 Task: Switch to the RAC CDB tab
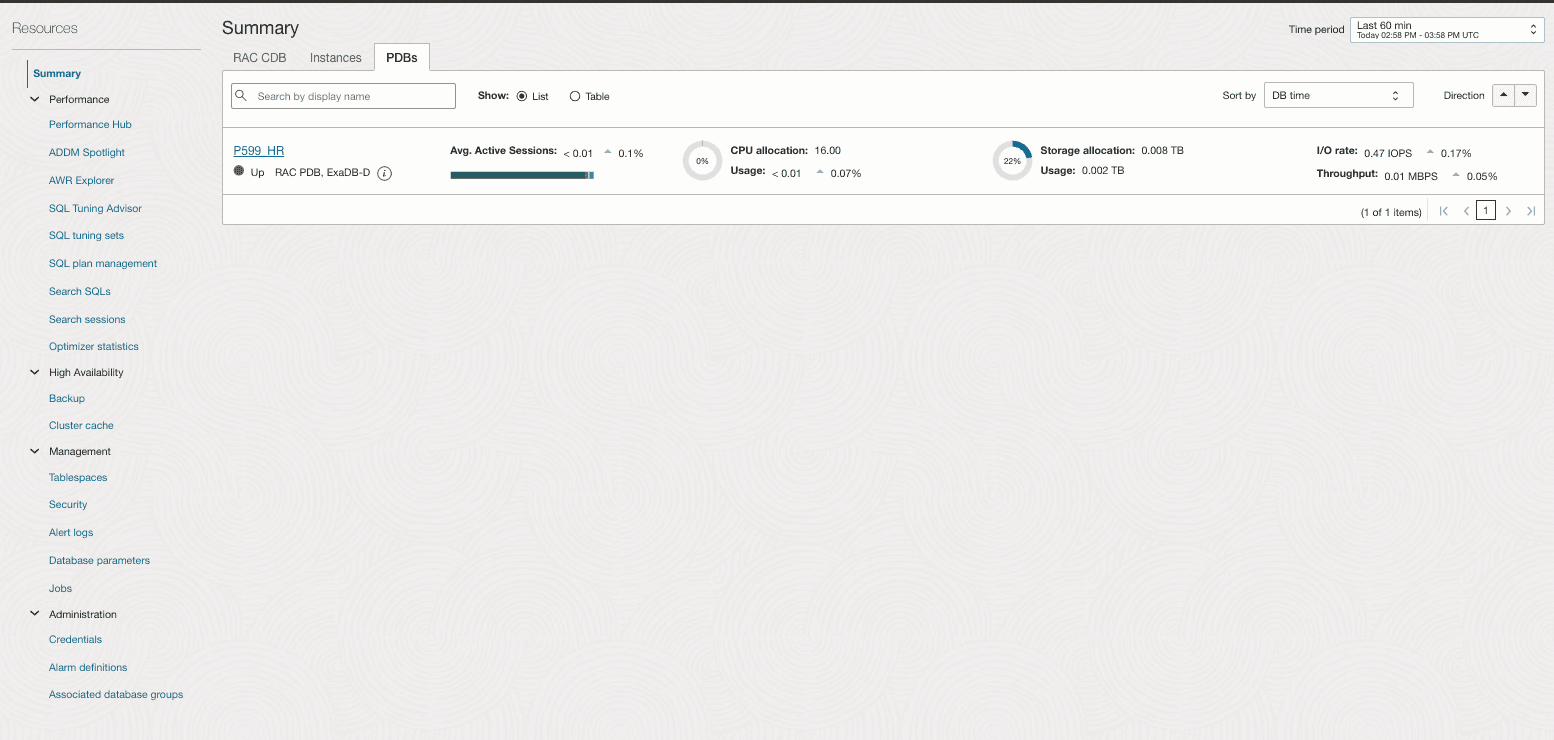pos(260,58)
